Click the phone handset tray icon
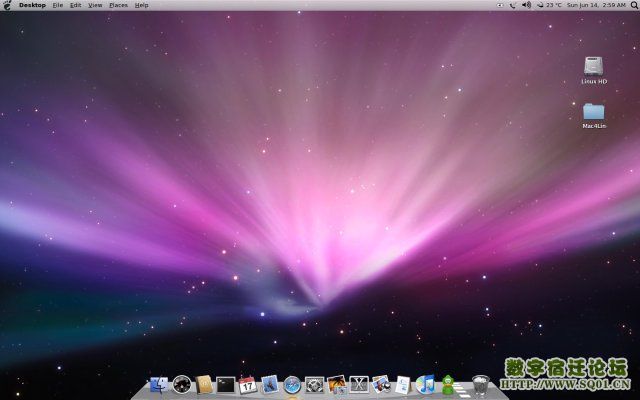The width and height of the screenshot is (640, 400). click(513, 5)
